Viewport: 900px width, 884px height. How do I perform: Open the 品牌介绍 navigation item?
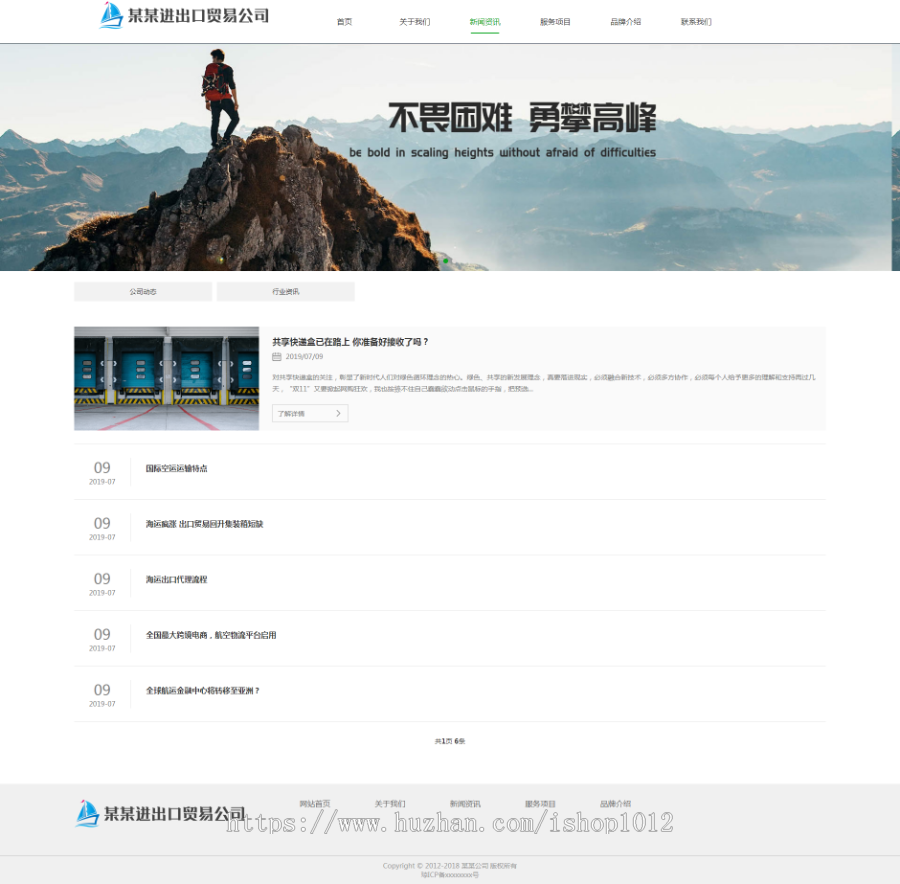point(625,21)
